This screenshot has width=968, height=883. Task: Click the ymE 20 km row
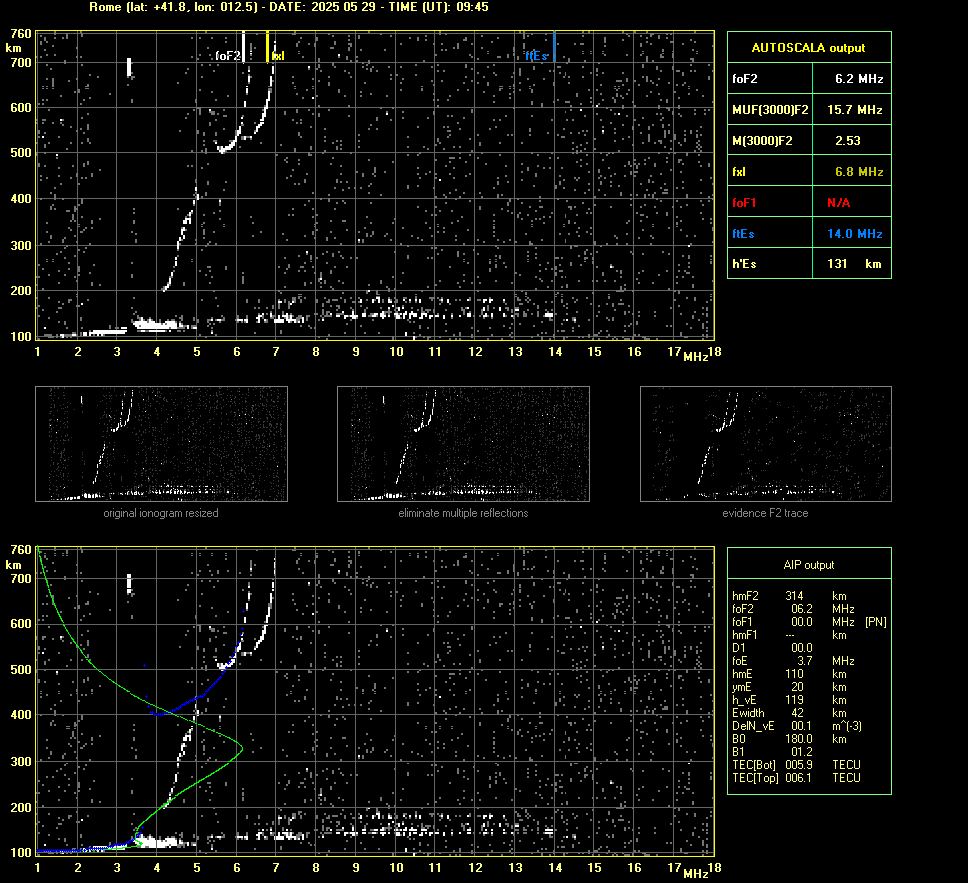tap(789, 687)
